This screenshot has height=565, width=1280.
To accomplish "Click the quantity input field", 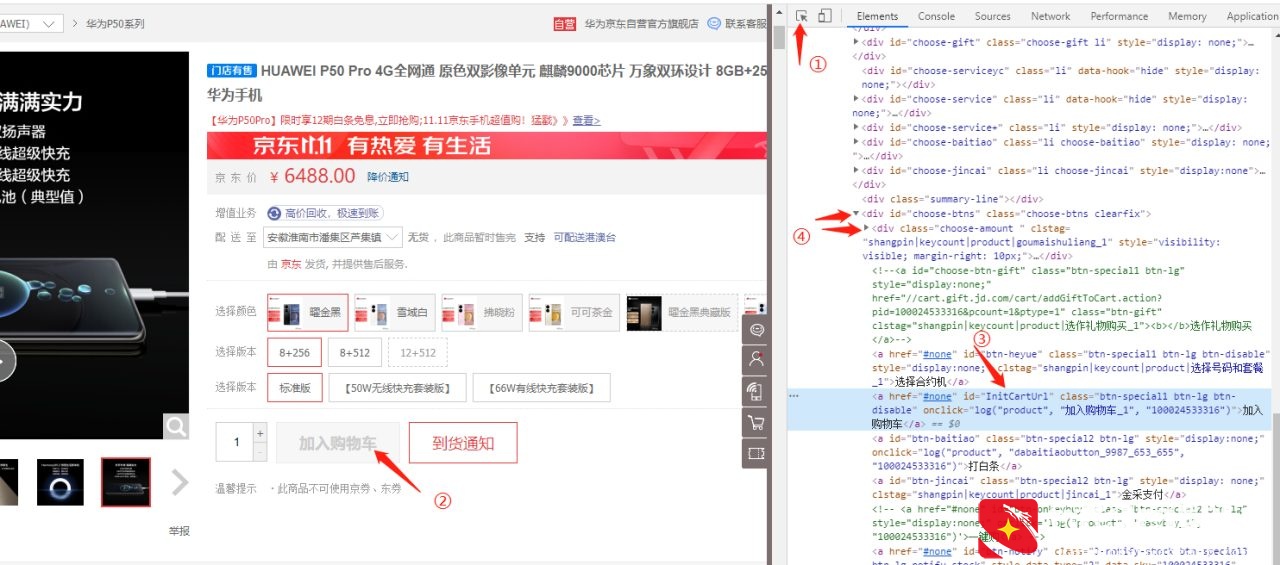I will coord(236,442).
